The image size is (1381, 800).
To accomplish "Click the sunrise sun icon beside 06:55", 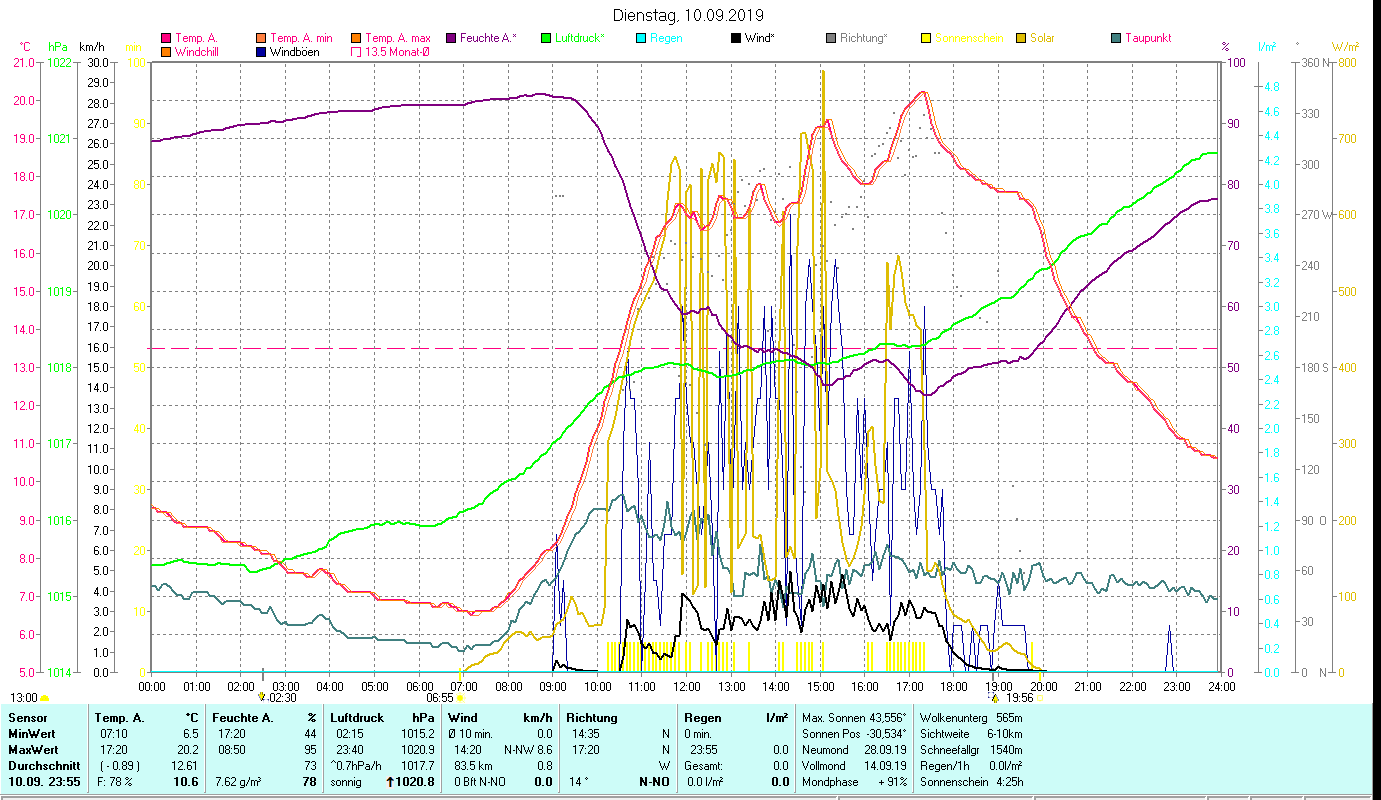I will coord(460,698).
